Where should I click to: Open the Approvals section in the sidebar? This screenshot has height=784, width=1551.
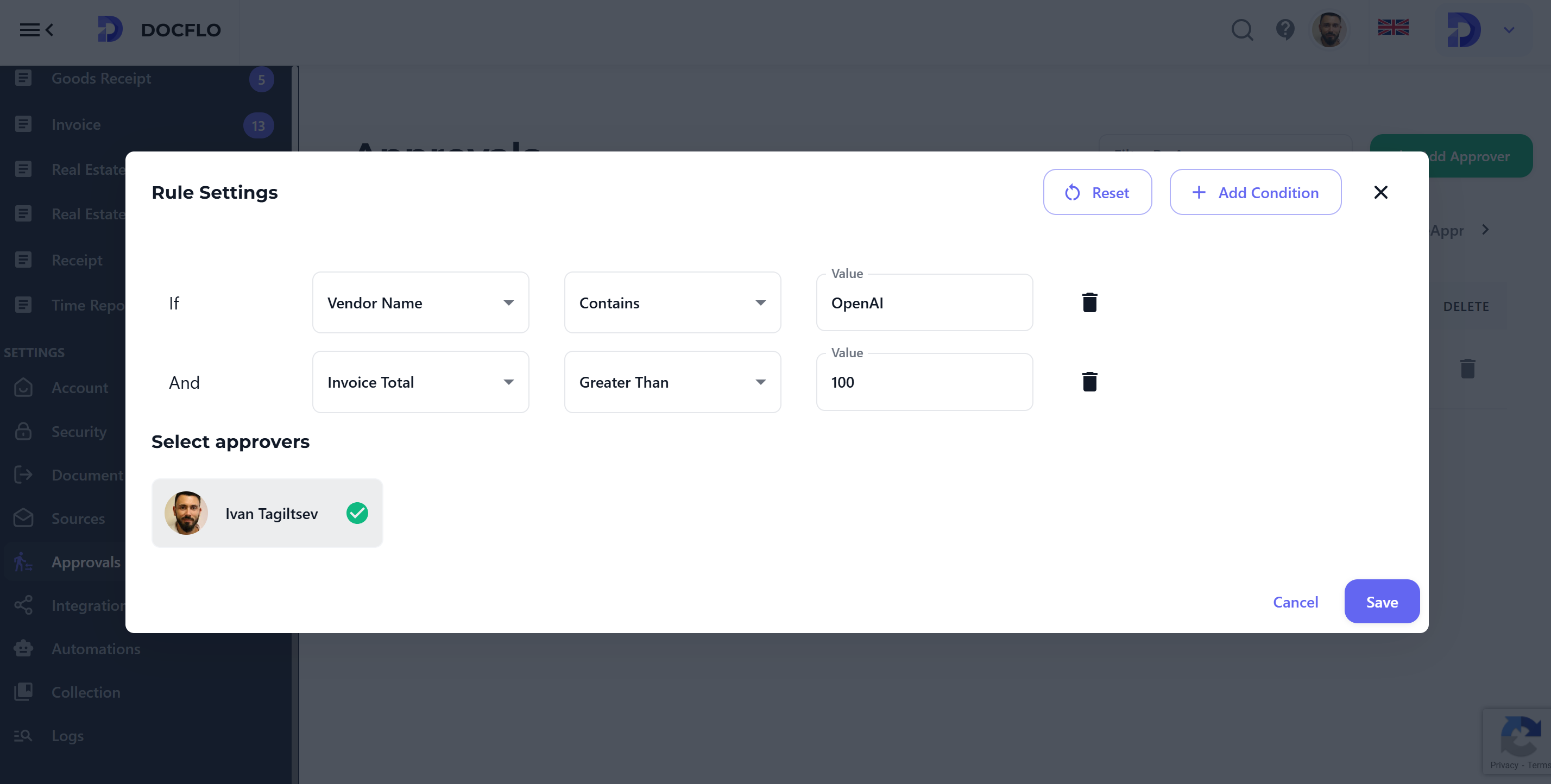coord(86,562)
